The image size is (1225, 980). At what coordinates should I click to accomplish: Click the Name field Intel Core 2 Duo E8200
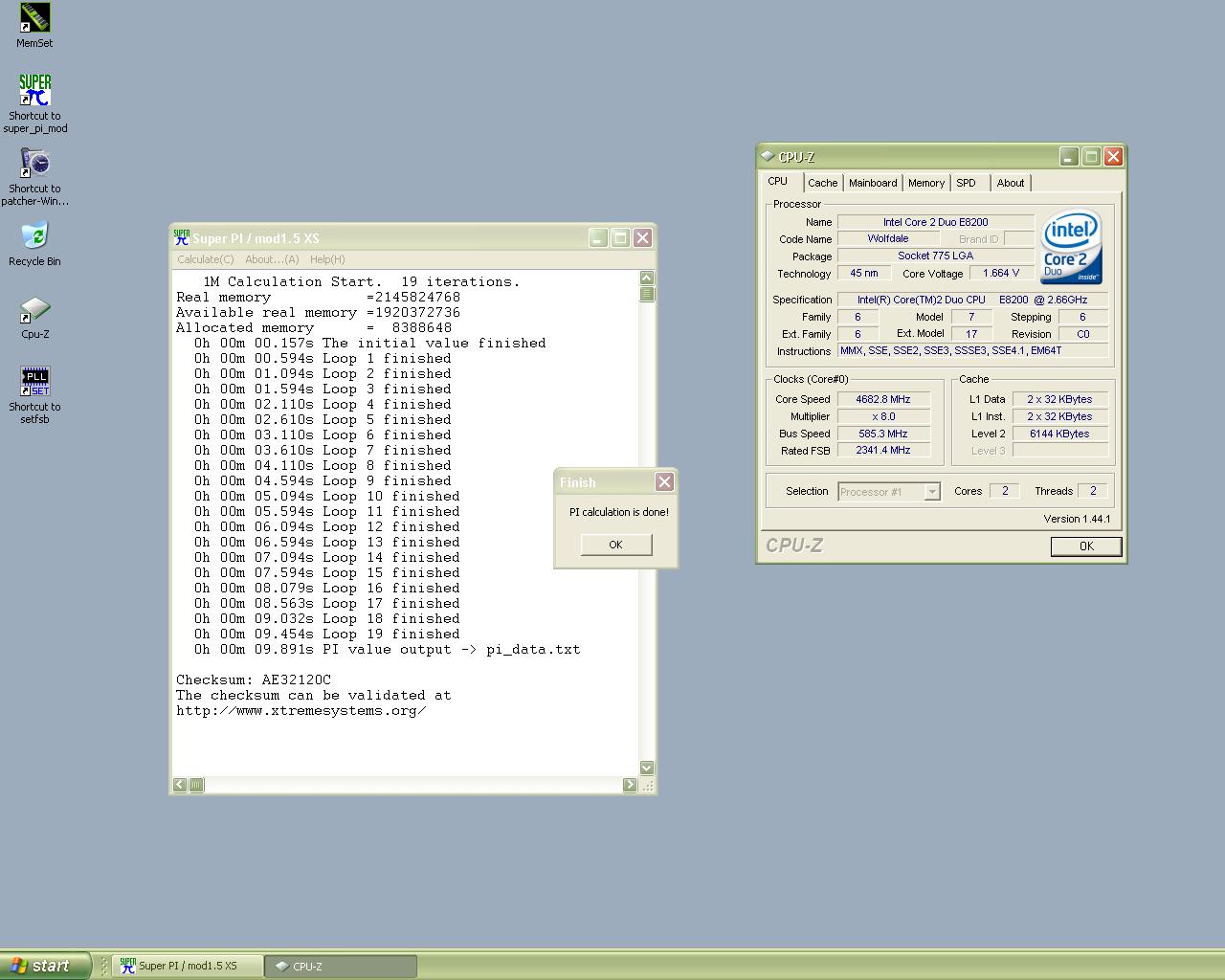click(936, 222)
